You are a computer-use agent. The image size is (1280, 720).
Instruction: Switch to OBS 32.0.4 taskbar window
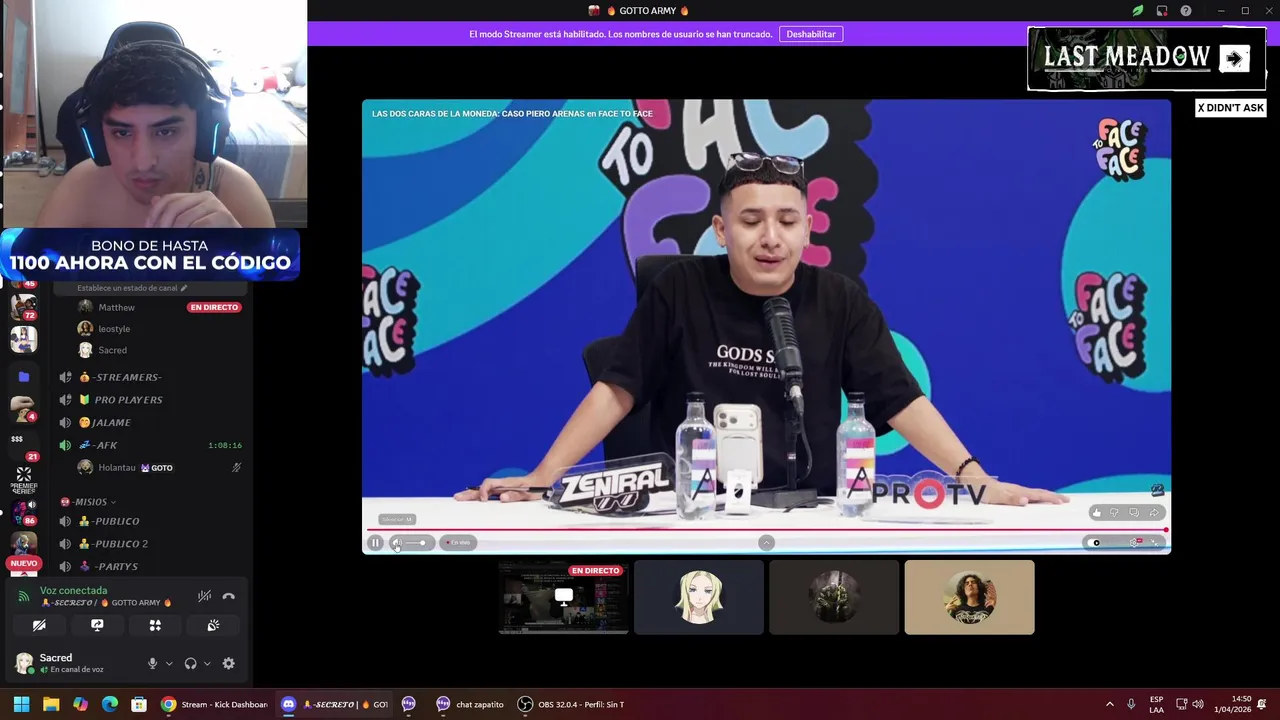coord(571,704)
